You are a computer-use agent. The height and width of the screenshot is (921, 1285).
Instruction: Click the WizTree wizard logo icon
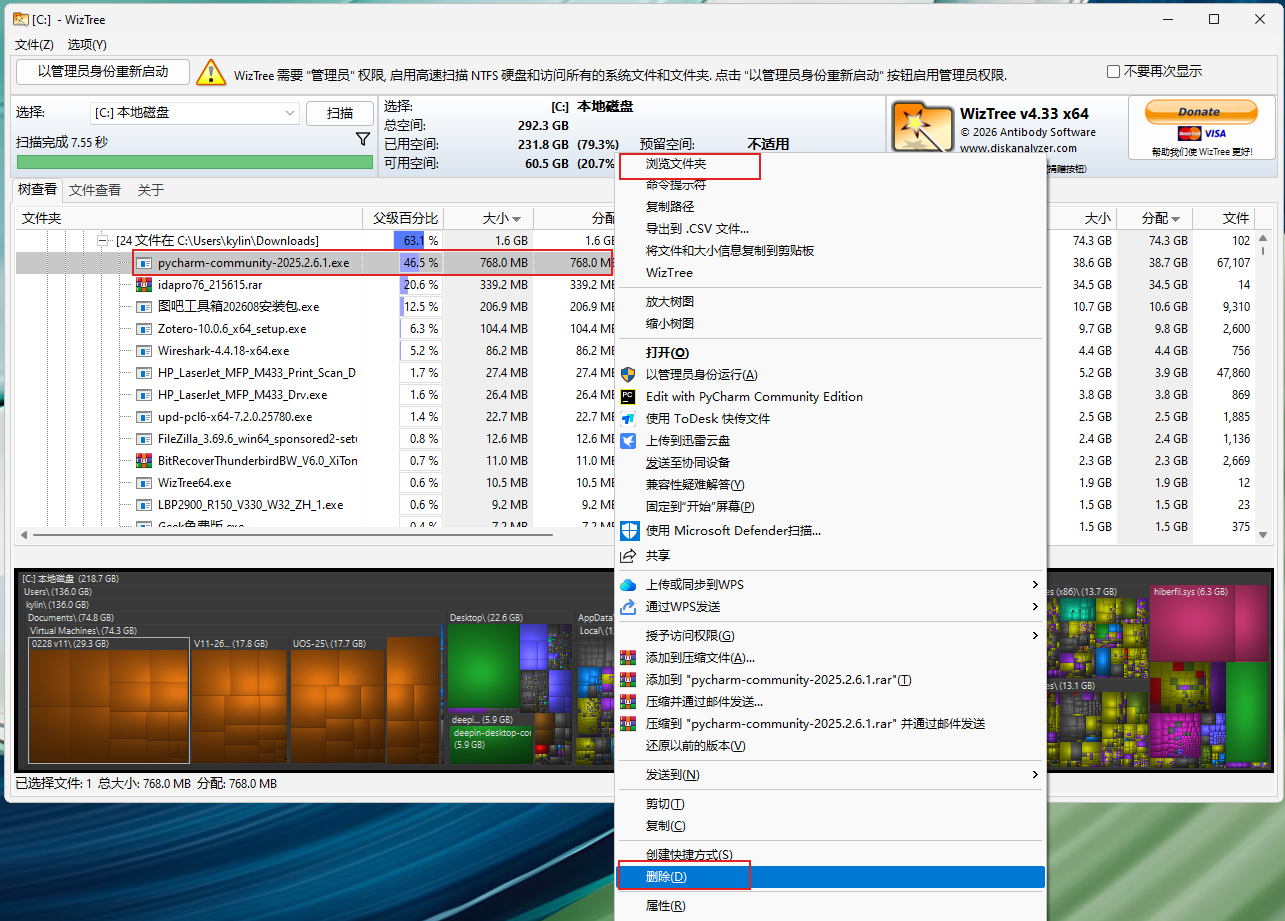click(x=921, y=126)
